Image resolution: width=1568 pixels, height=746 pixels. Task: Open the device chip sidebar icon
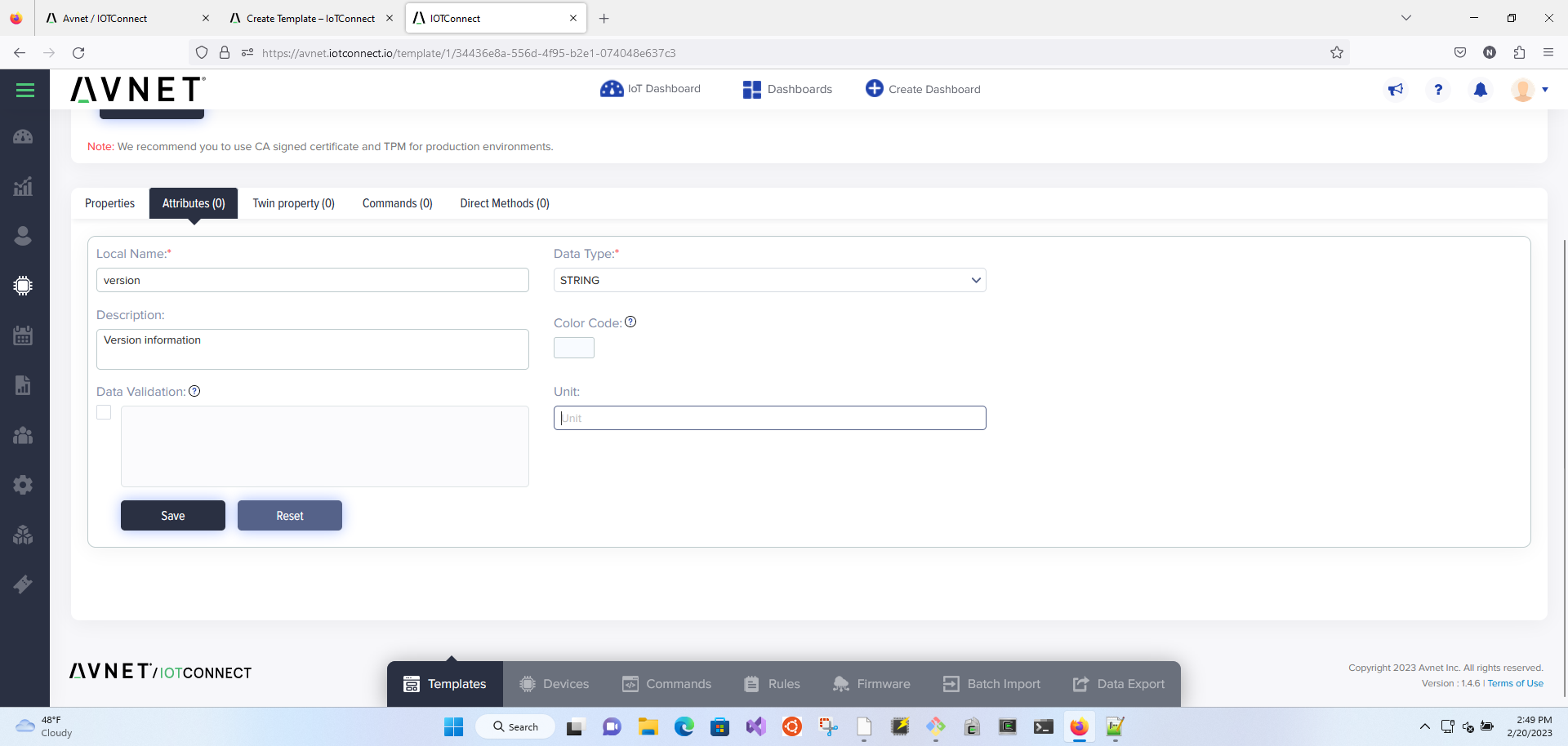click(x=23, y=286)
